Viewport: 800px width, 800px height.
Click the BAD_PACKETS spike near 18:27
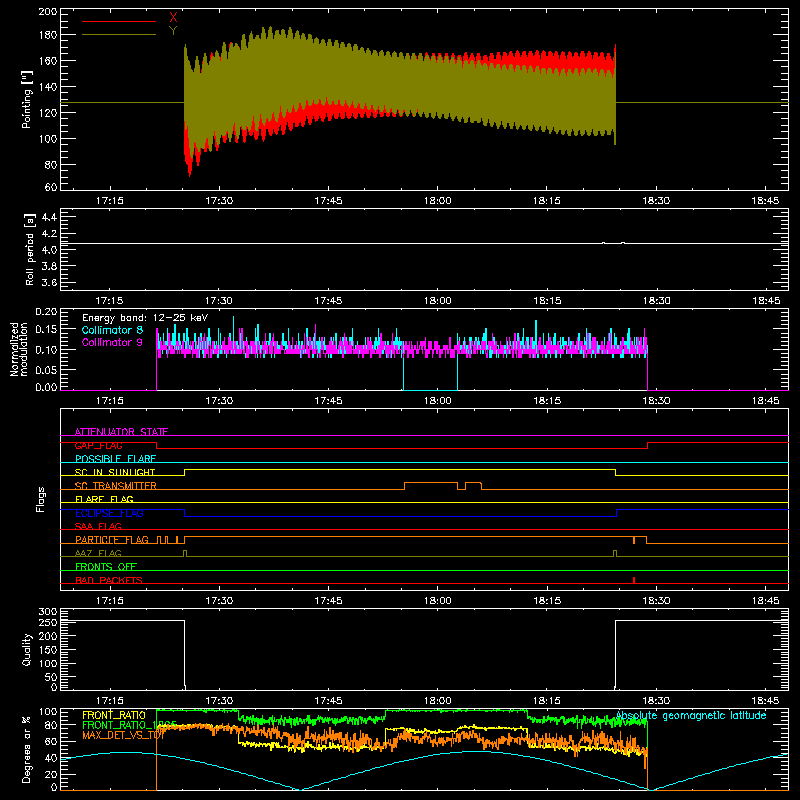tap(634, 580)
